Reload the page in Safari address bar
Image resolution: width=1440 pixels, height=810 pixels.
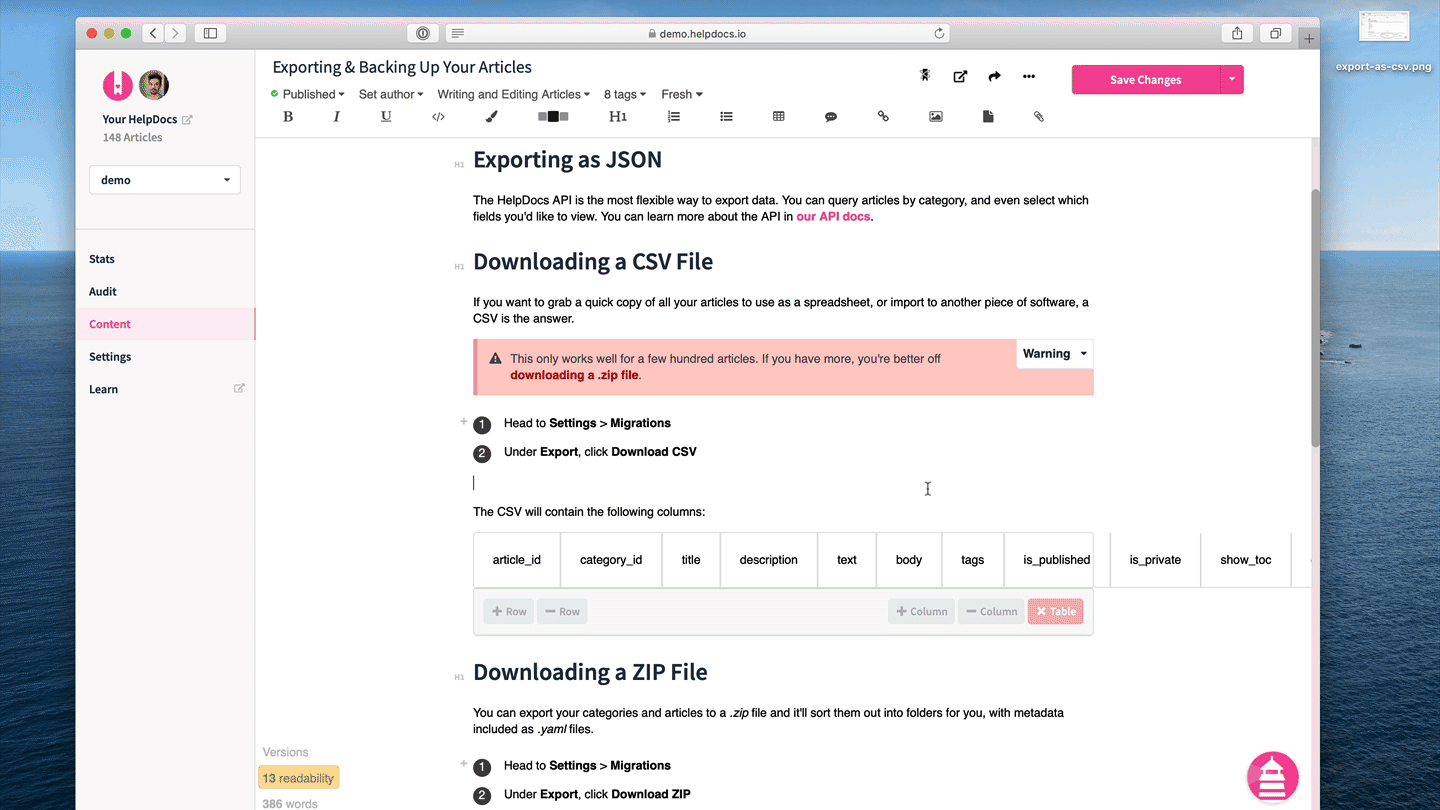pyautogui.click(x=939, y=33)
